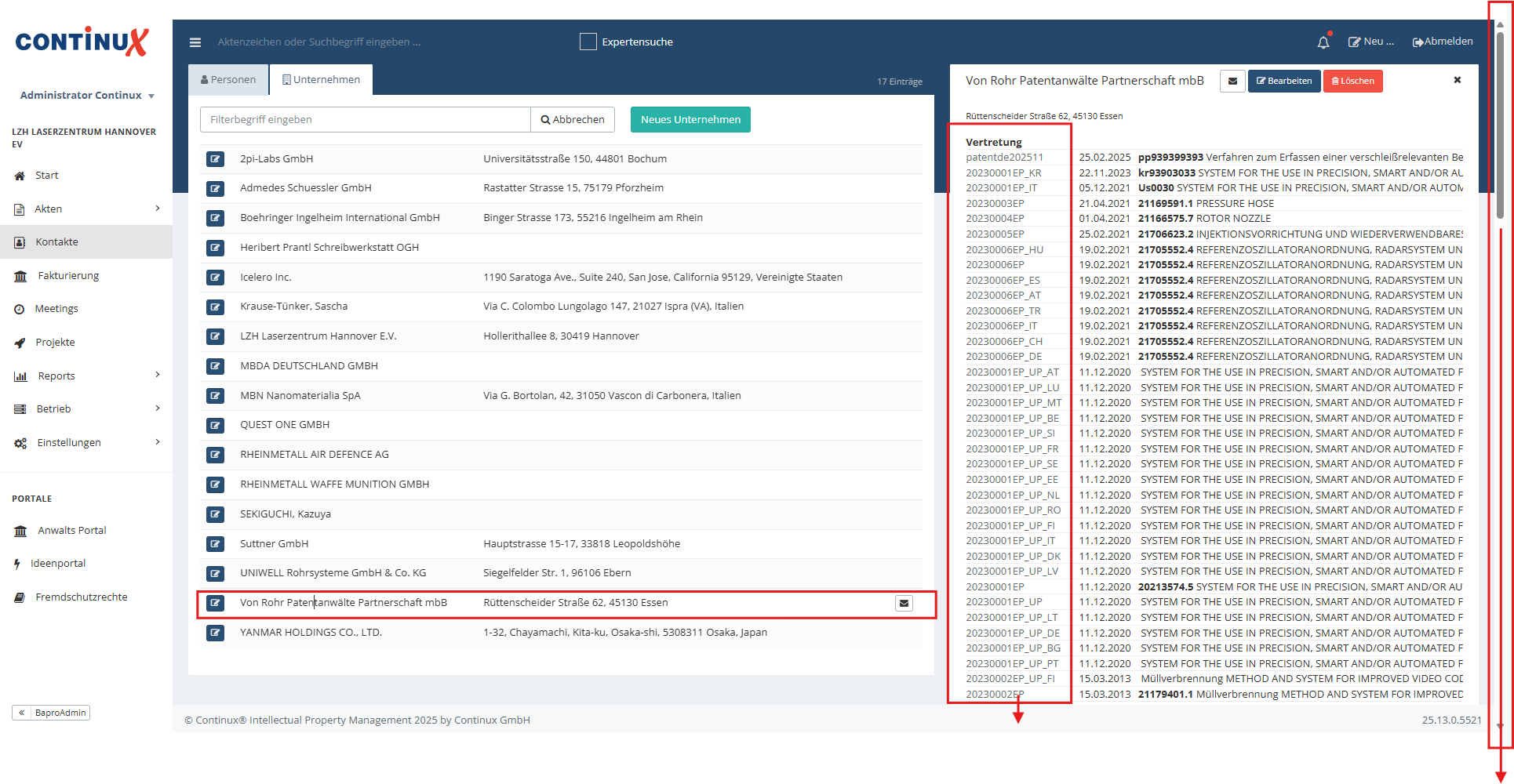Expand the Akten sidebar menu
Screen dimensions: 1514x784
point(86,209)
